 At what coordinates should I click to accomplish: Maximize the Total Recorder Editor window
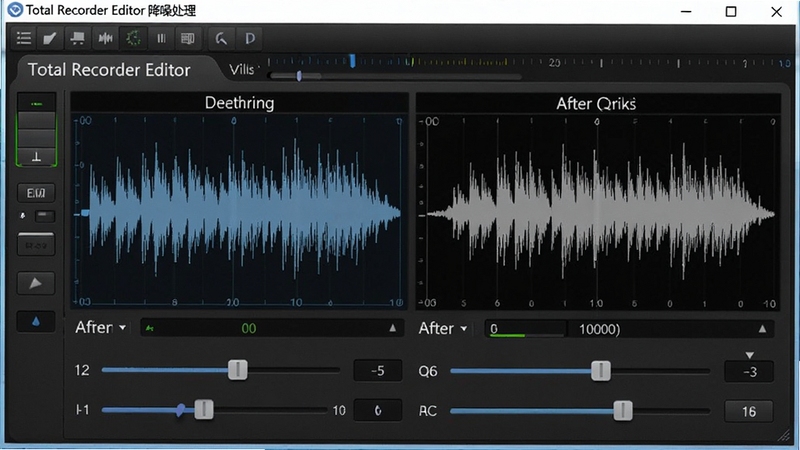[731, 11]
